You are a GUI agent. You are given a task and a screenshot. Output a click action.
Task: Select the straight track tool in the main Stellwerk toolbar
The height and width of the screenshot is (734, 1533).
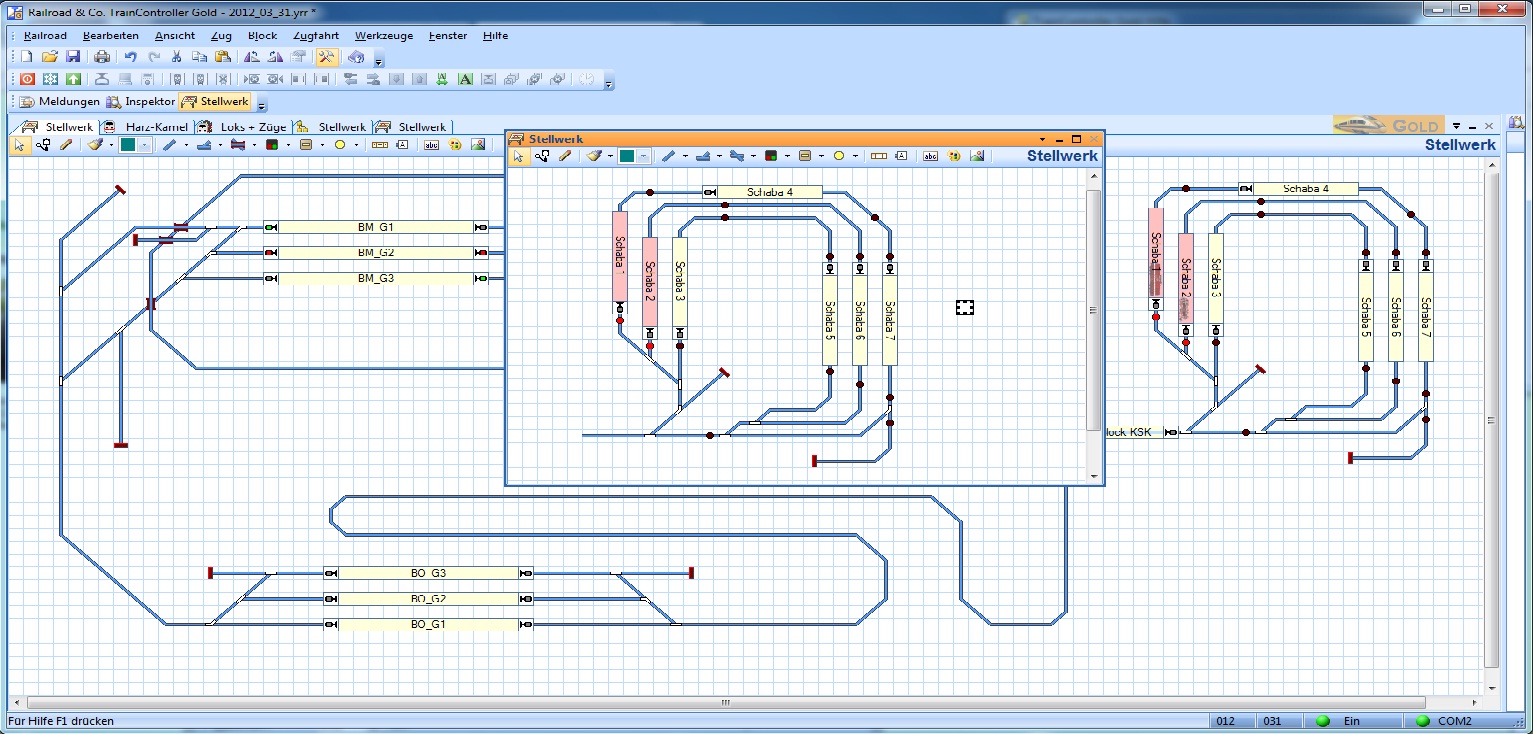click(x=169, y=145)
